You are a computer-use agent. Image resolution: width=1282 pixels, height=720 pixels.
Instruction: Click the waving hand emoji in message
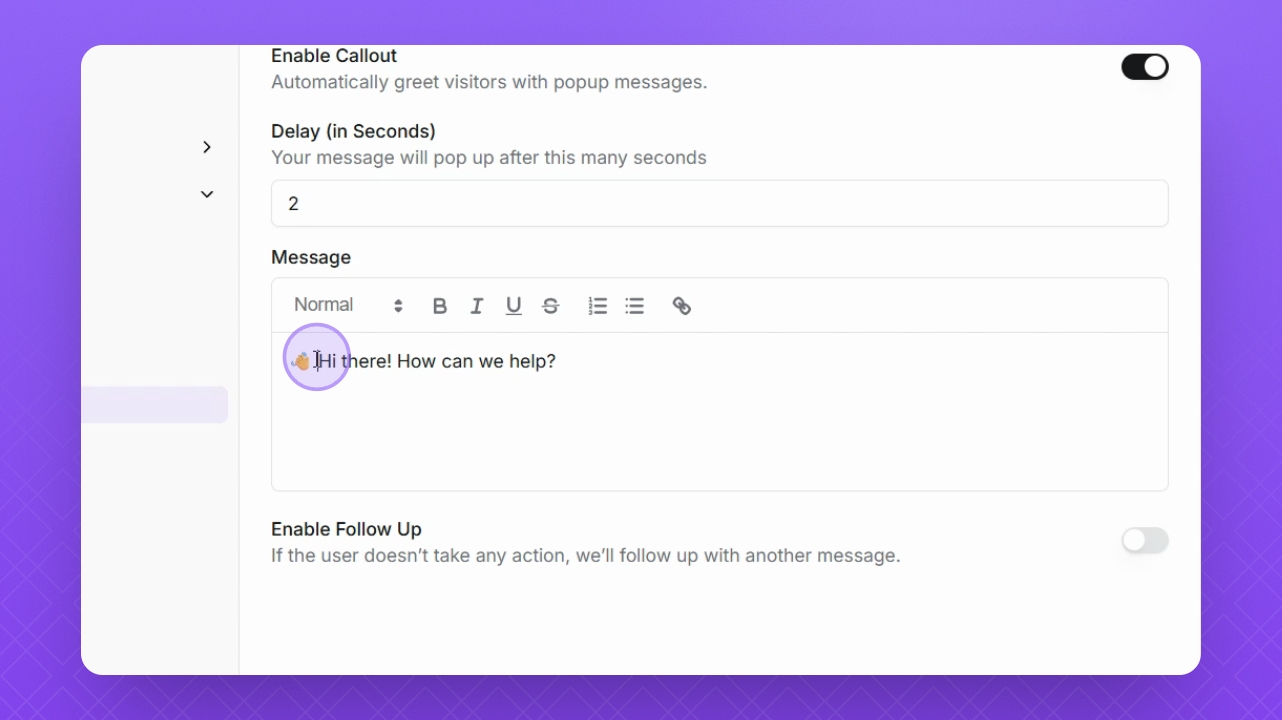point(301,361)
